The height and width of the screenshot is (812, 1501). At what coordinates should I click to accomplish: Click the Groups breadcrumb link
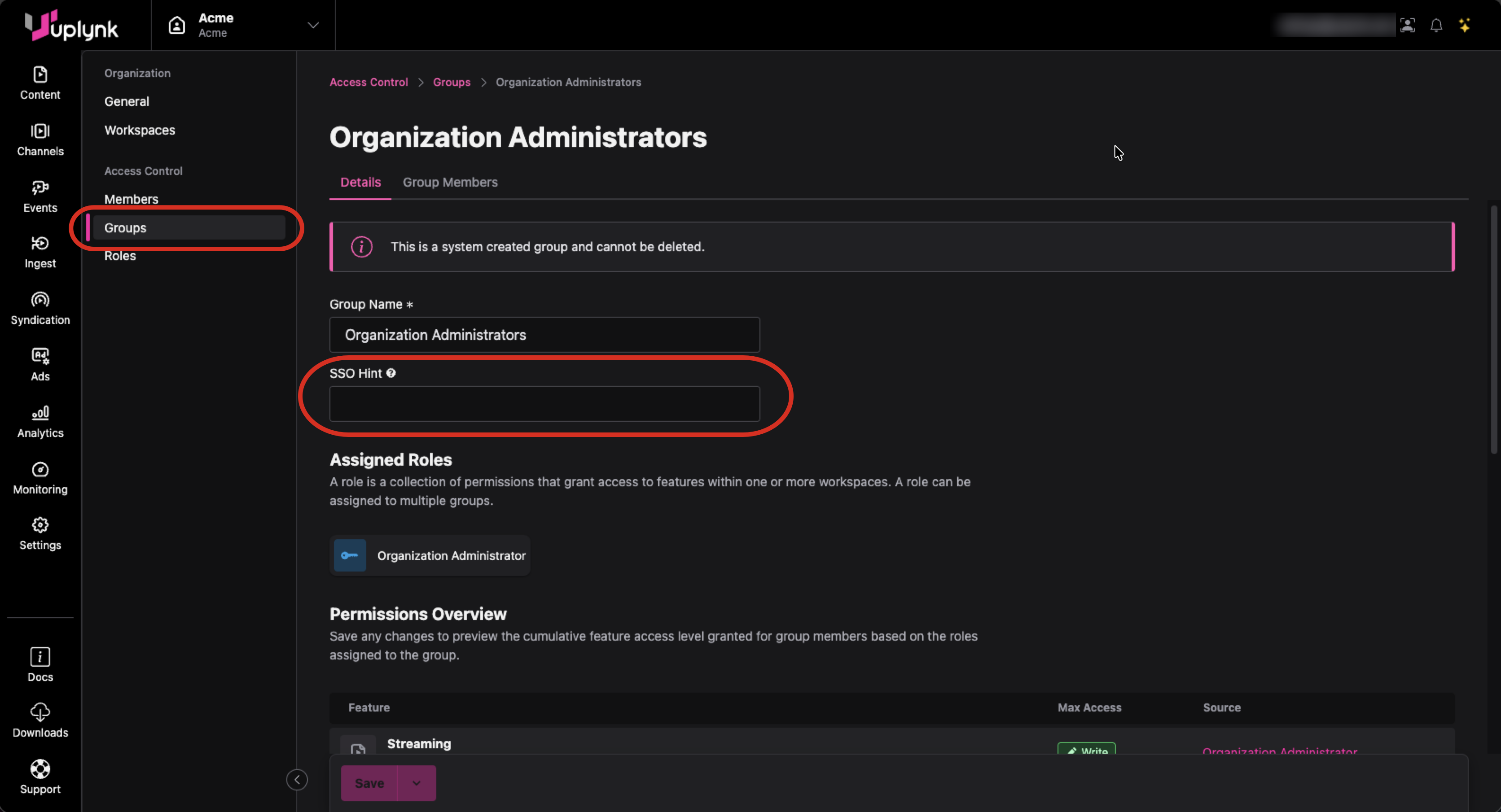[451, 82]
